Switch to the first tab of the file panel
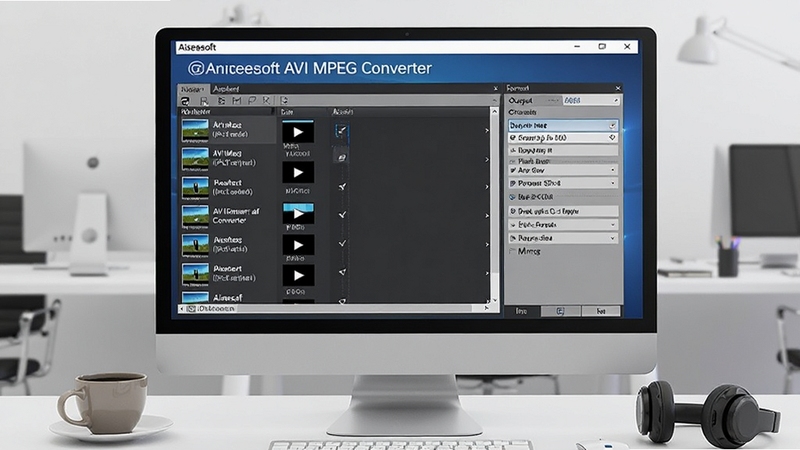This screenshot has height=450, width=800. 193,89
